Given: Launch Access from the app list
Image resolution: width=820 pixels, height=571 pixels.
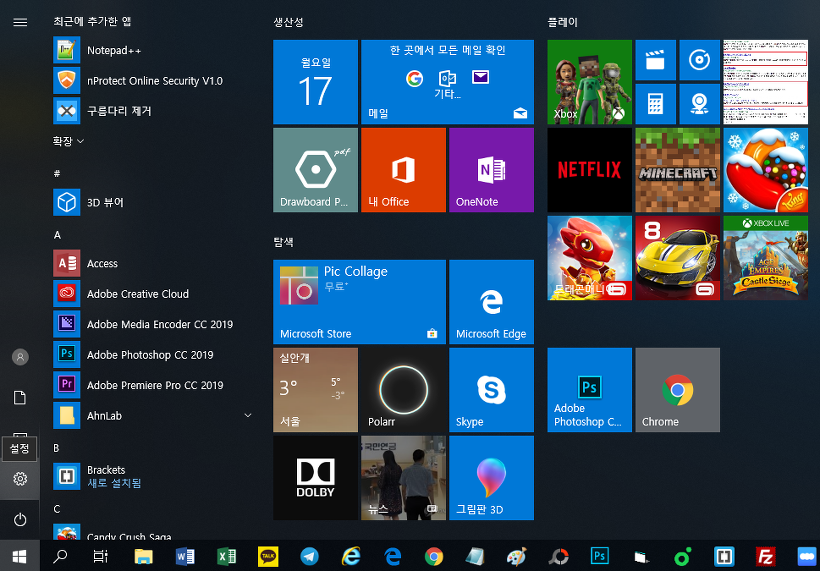Looking at the screenshot, I should (152, 263).
